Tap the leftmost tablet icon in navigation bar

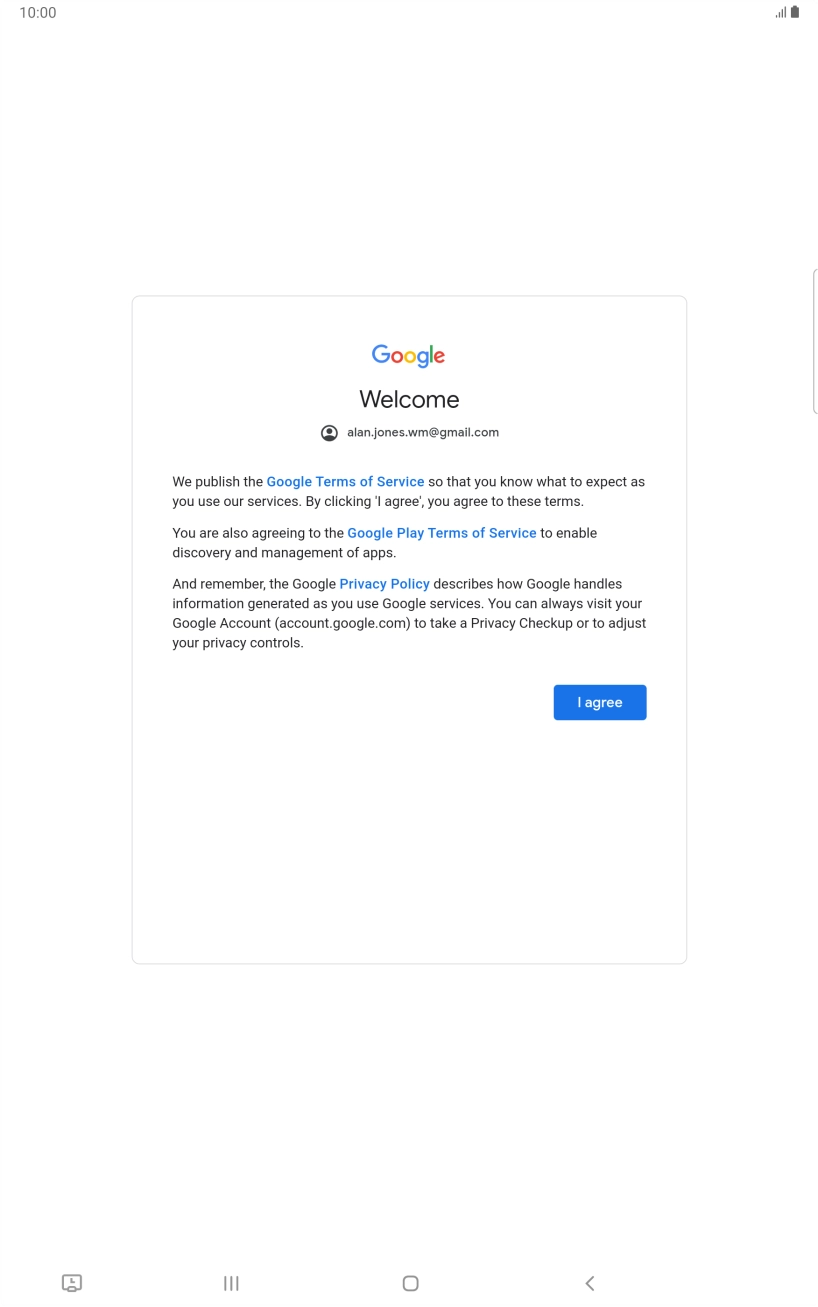(x=71, y=1282)
